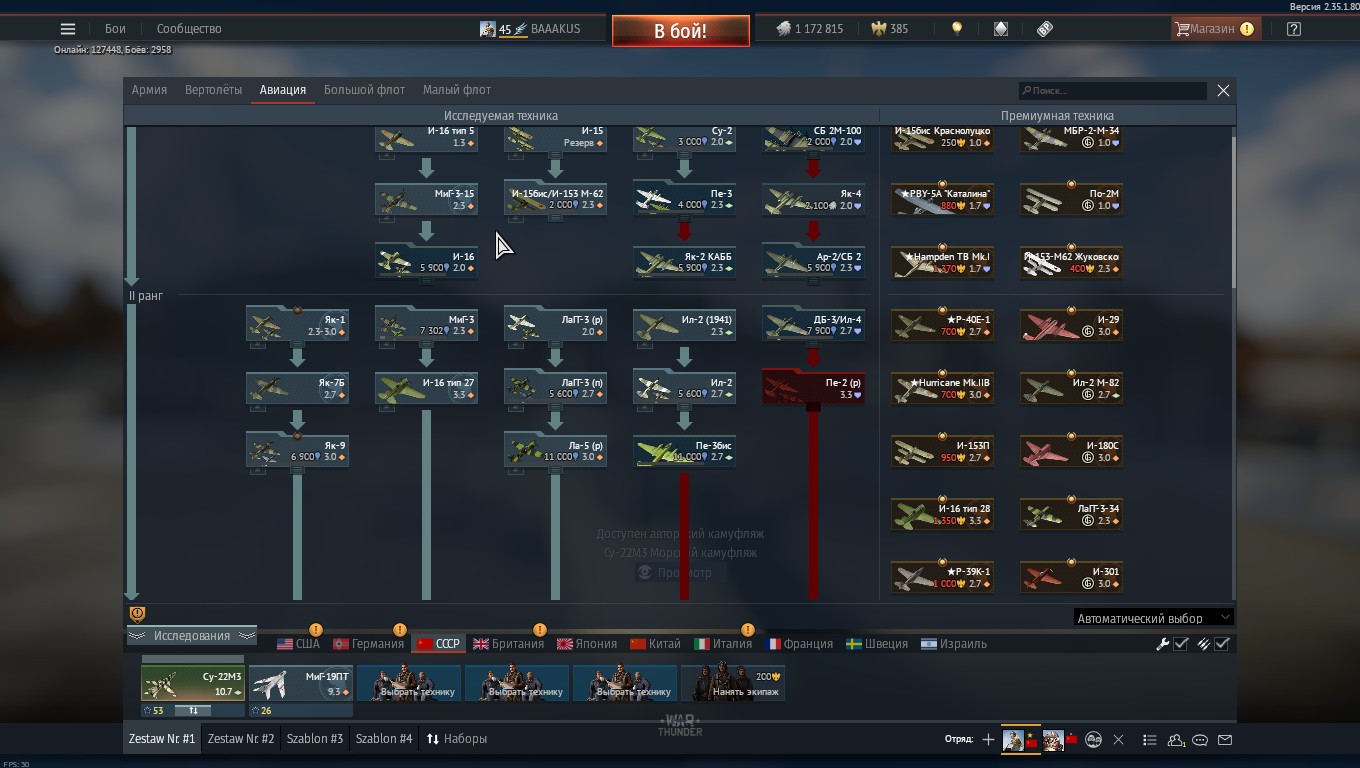Open the chat speech bubble icon
The height and width of the screenshot is (768, 1360).
pos(1200,740)
